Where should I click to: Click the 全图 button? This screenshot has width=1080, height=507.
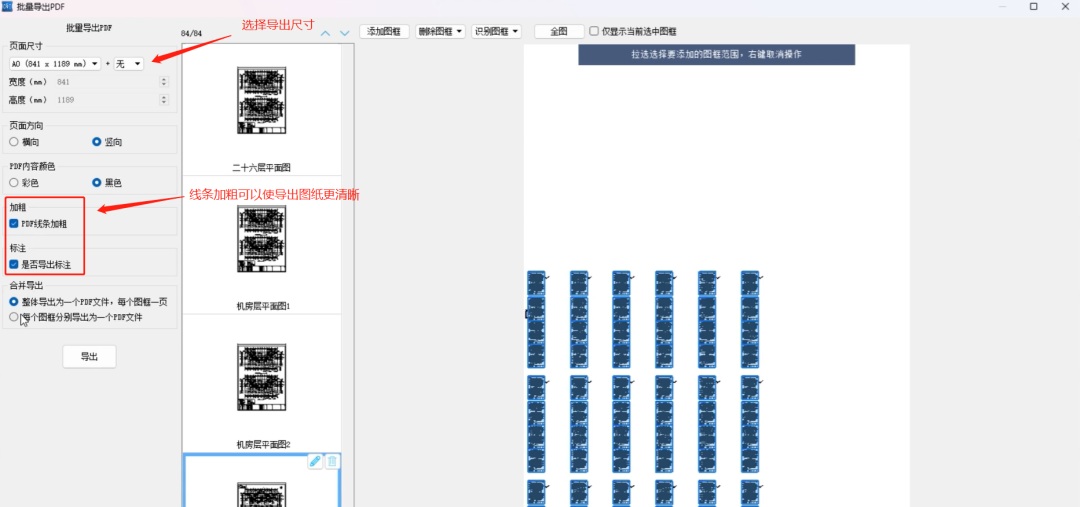pyautogui.click(x=559, y=32)
